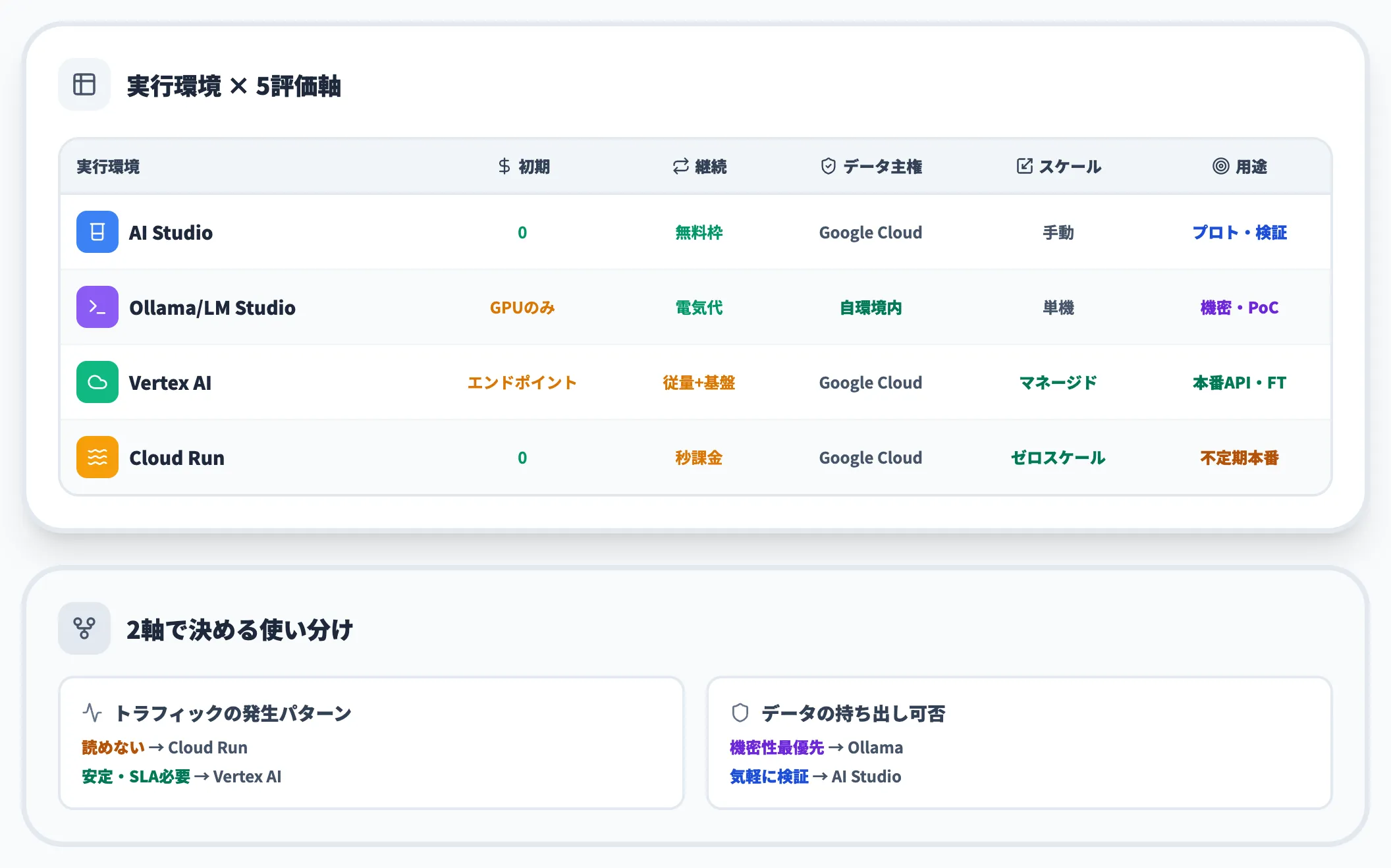The width and height of the screenshot is (1391, 868).
Task: Select the 用途 column header label
Action: coord(1251,167)
